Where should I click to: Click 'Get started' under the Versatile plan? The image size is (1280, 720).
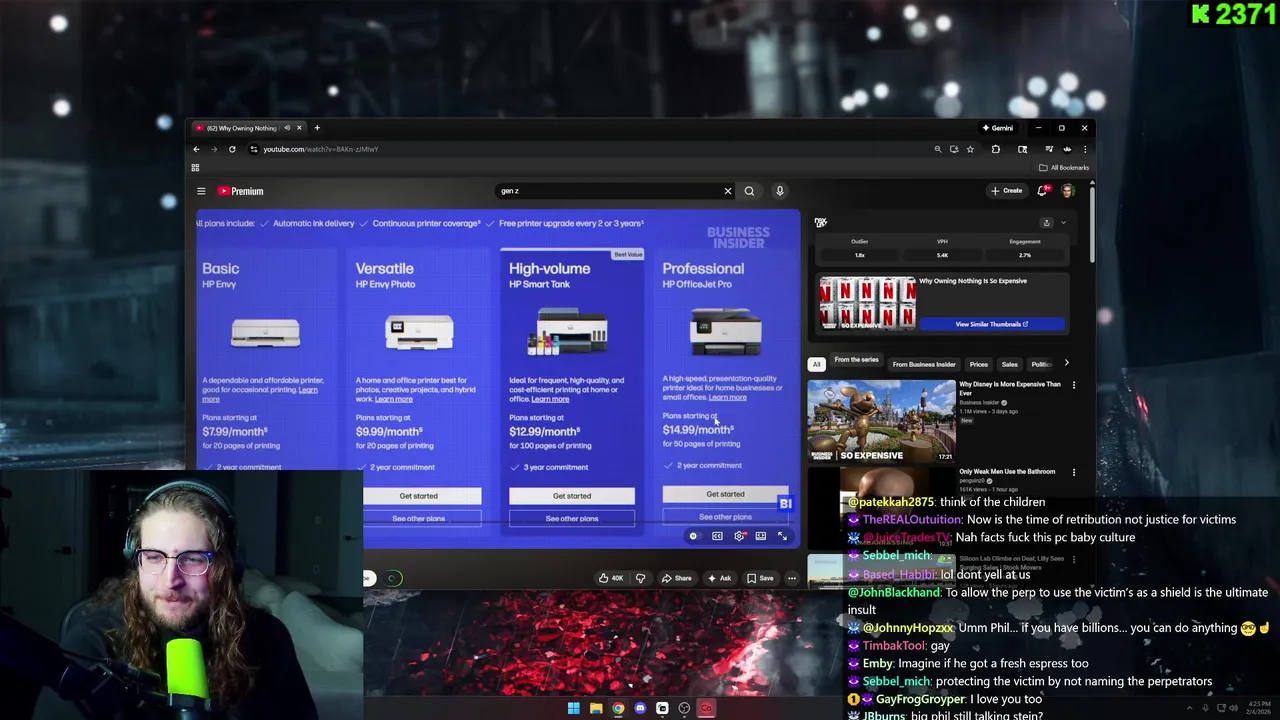coord(418,496)
